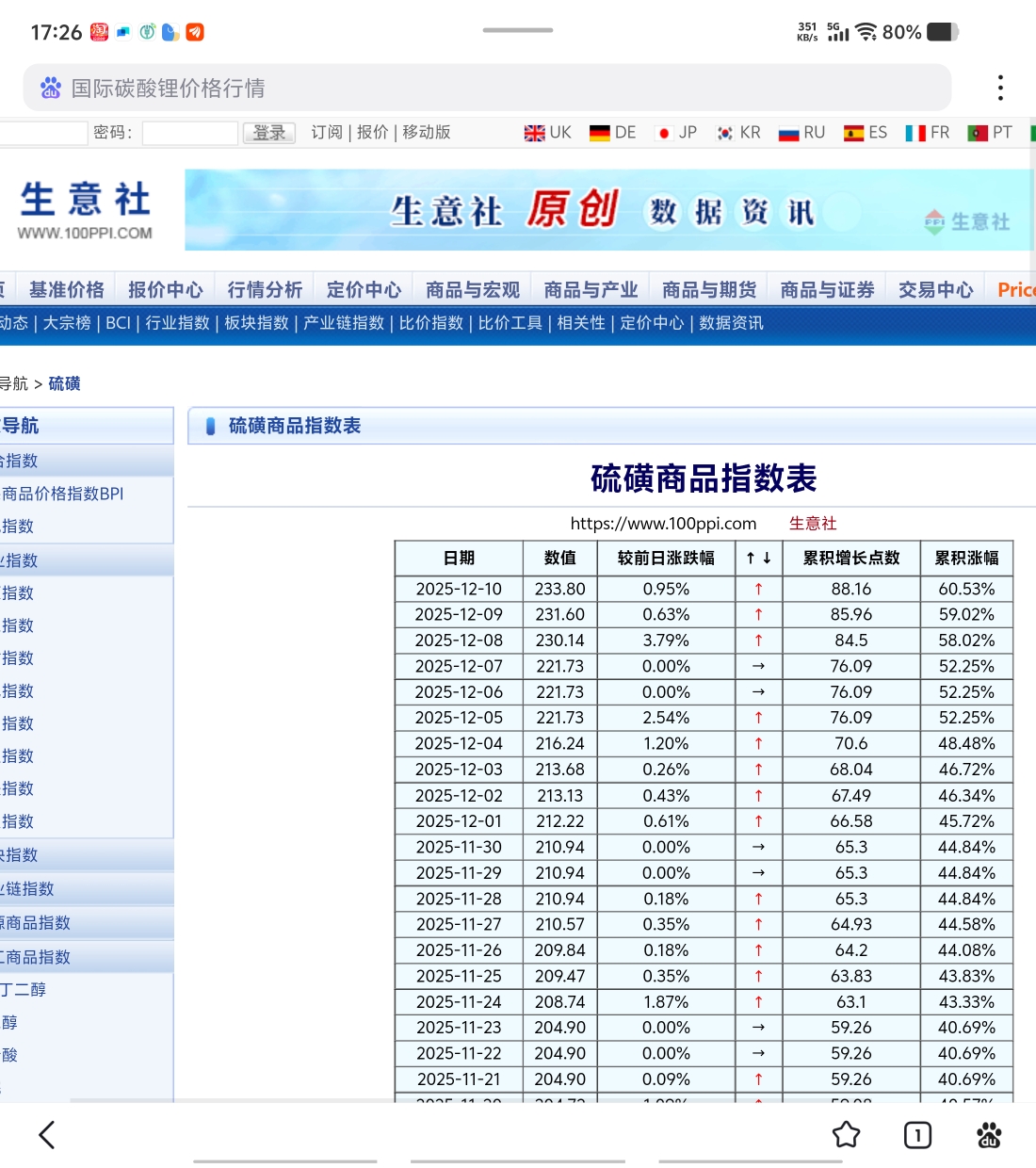The image size is (1036, 1168).
Task: Open the tab switcher showing 1
Action: pos(917,1135)
